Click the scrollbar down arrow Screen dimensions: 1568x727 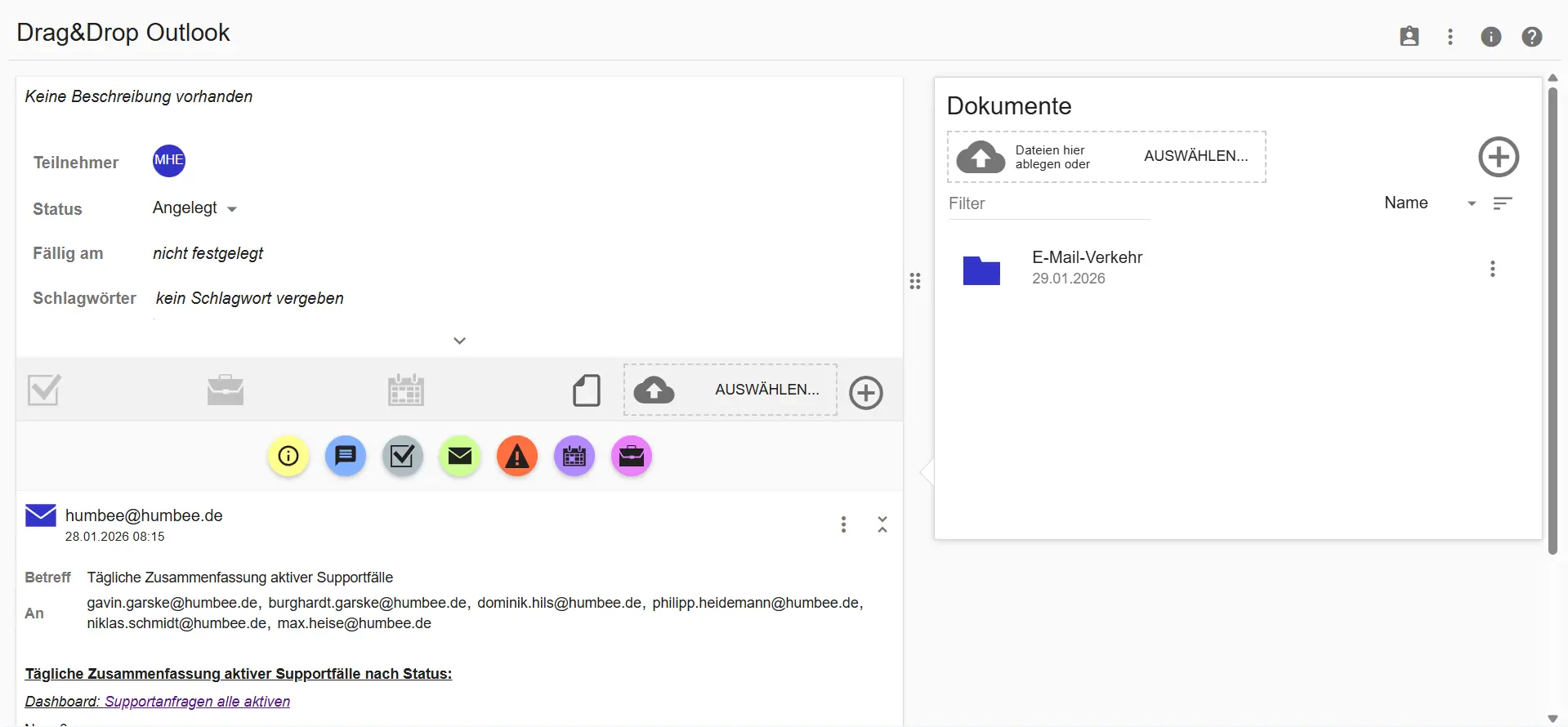click(1552, 719)
